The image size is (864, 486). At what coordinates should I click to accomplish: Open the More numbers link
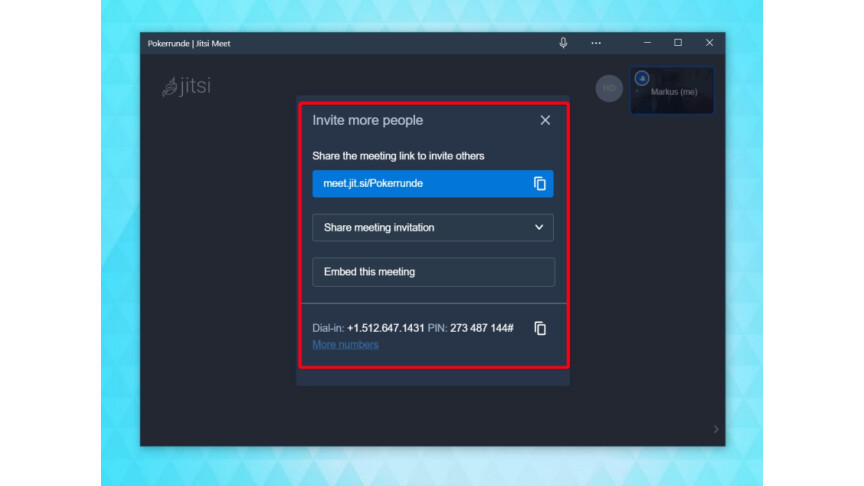point(345,344)
